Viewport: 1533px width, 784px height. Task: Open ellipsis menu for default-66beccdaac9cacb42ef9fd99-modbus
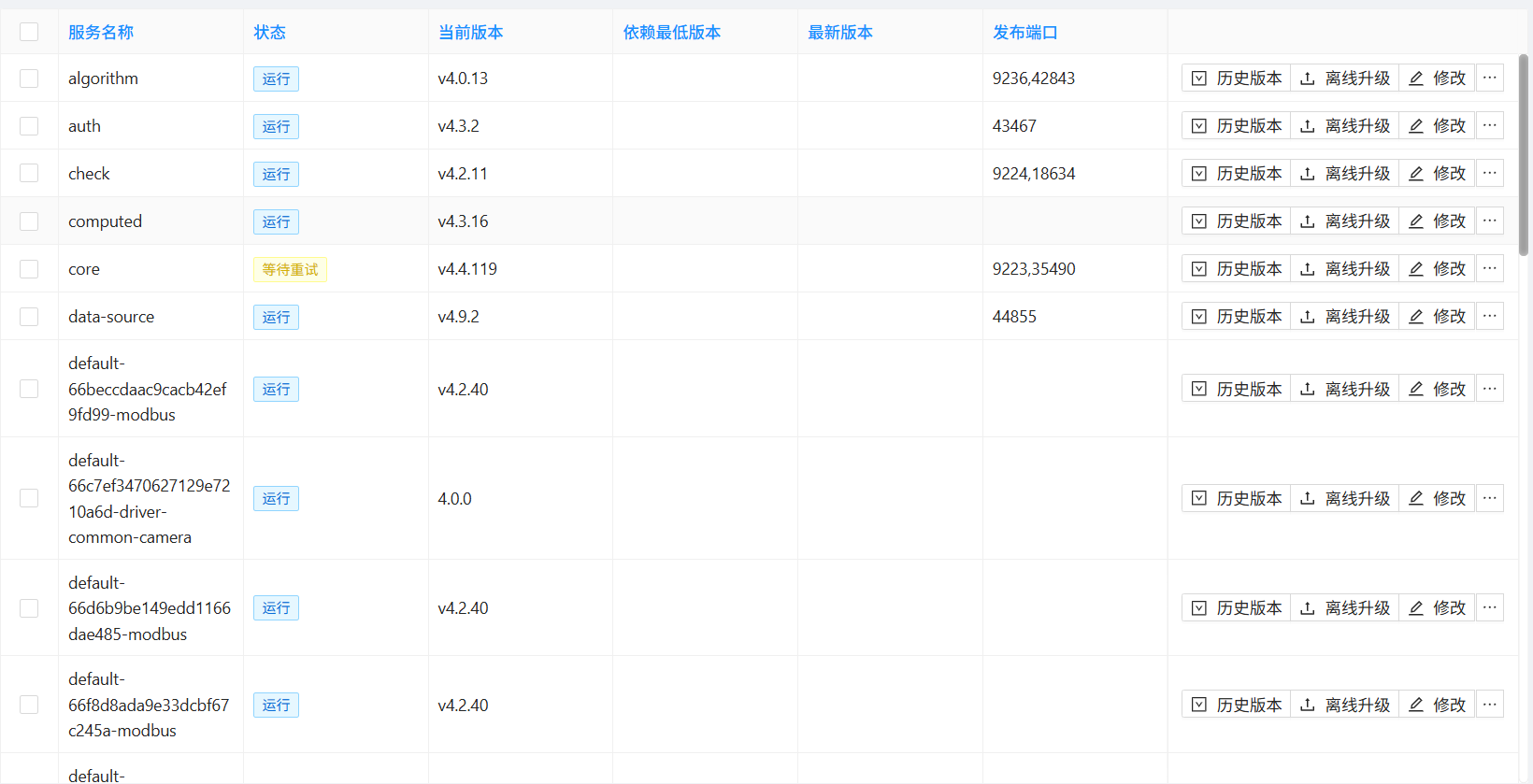[1490, 389]
